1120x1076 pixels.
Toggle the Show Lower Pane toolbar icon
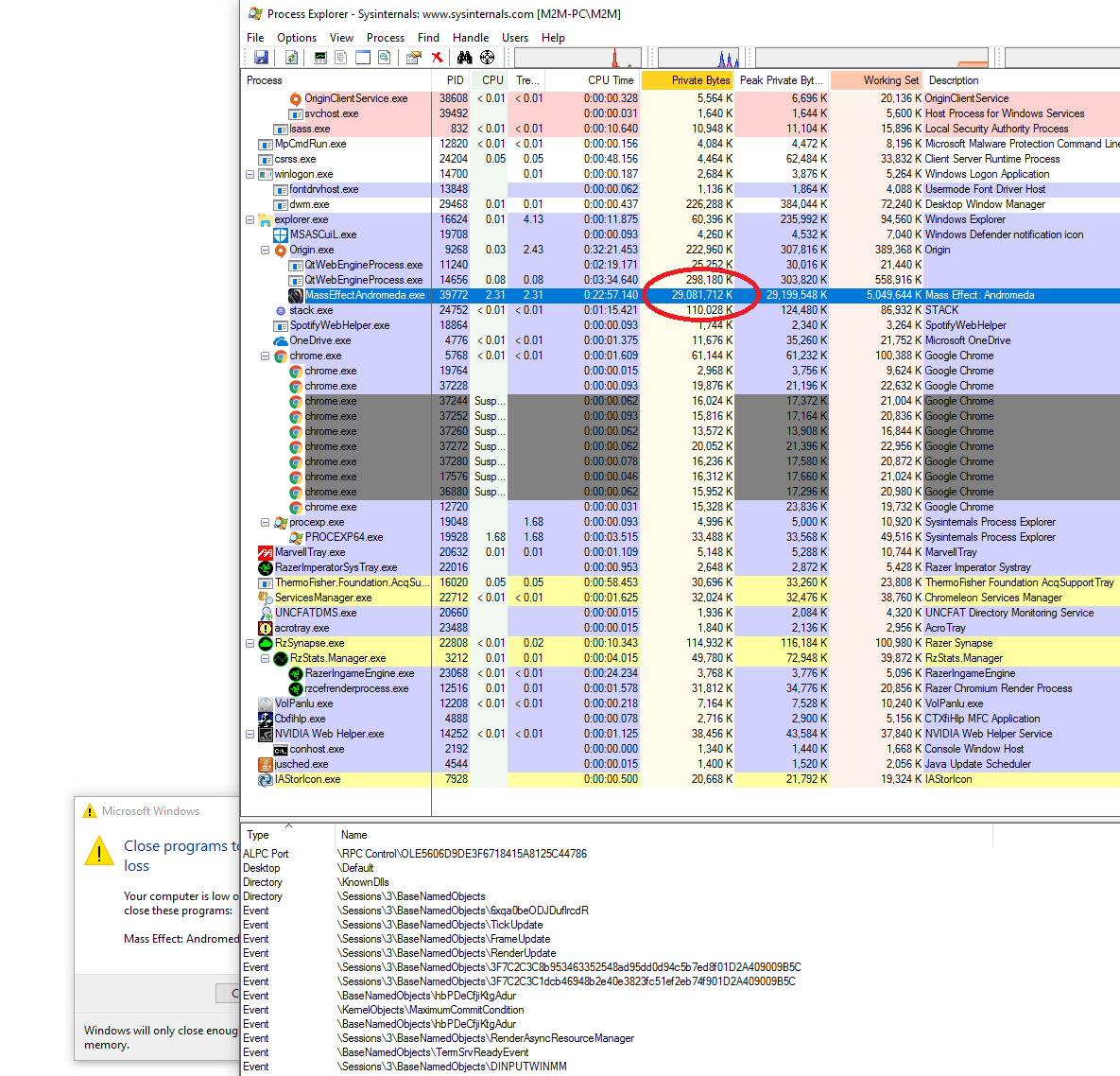tap(364, 58)
